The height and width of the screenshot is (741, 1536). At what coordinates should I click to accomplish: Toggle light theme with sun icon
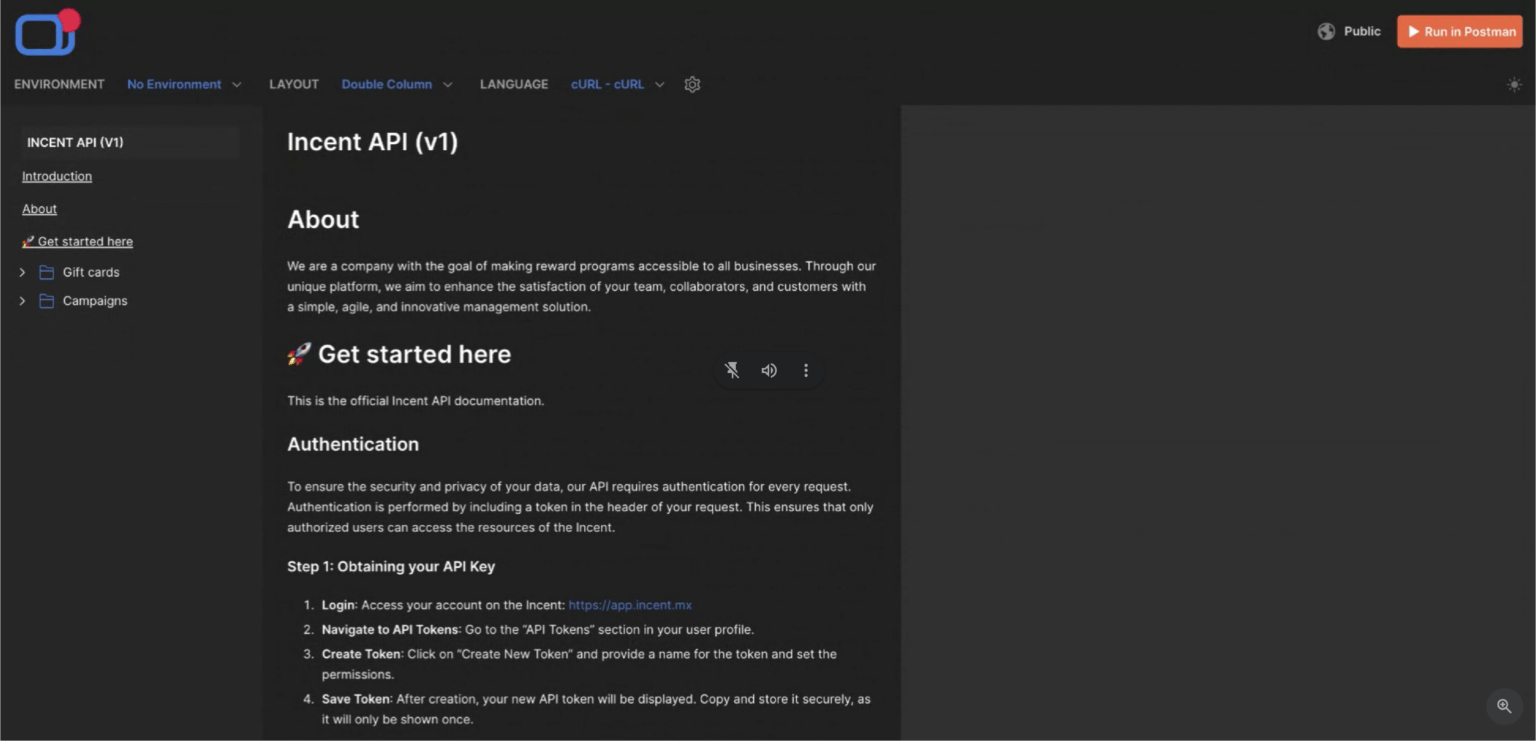[1514, 85]
